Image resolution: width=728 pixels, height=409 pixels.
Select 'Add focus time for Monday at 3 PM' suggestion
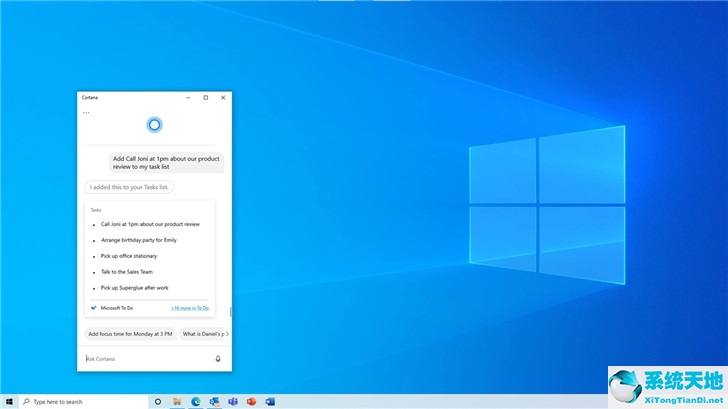point(130,334)
